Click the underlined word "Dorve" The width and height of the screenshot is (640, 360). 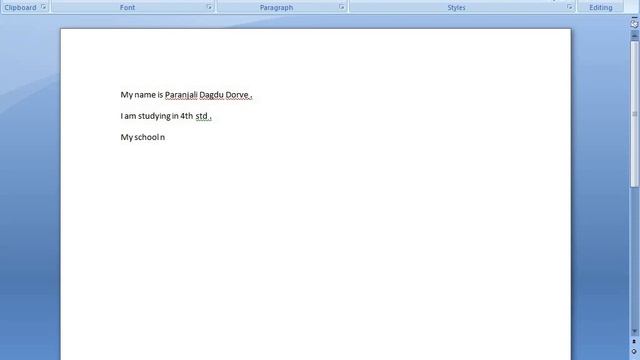(x=237, y=95)
